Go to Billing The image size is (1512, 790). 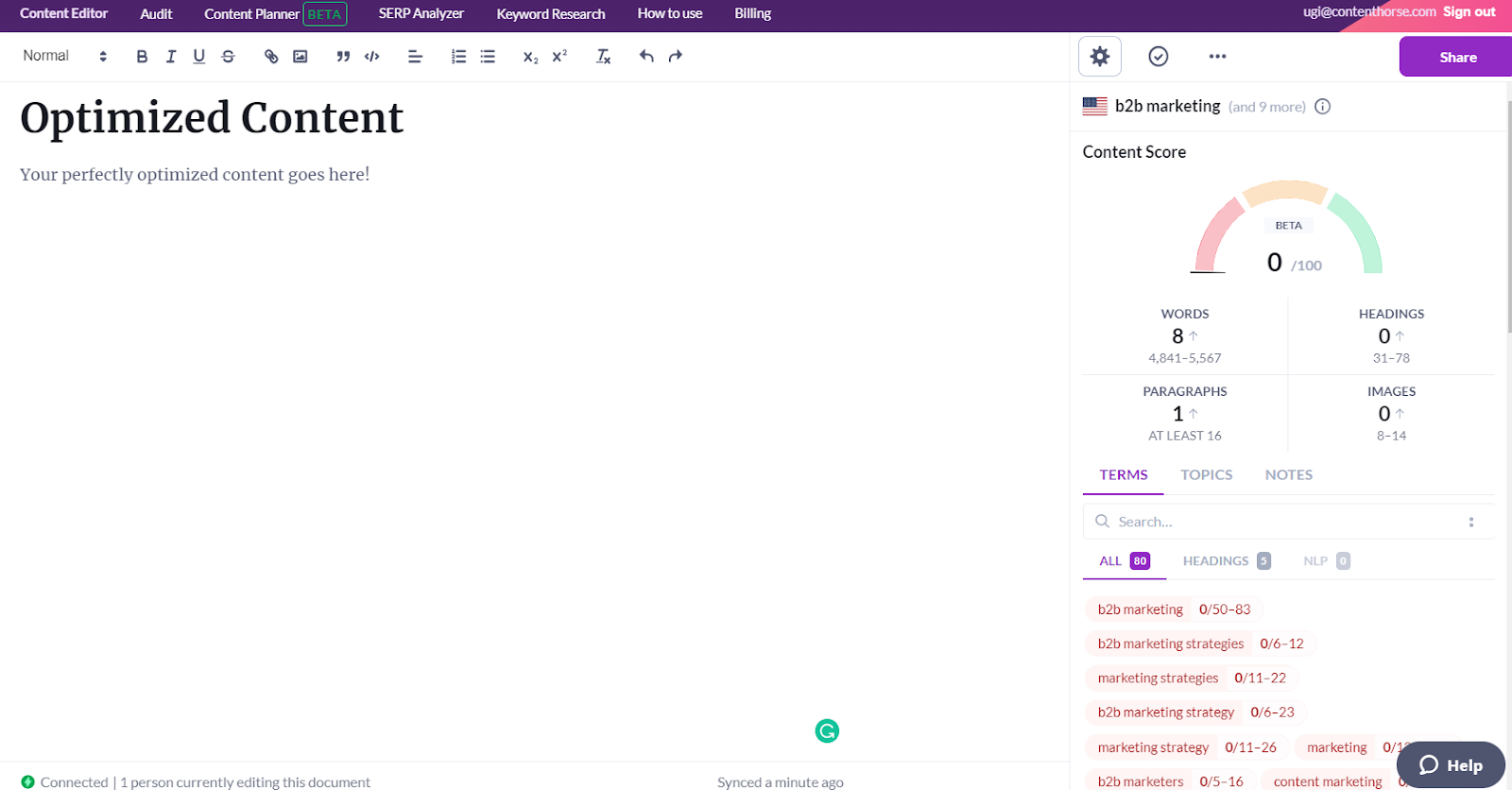coord(753,13)
